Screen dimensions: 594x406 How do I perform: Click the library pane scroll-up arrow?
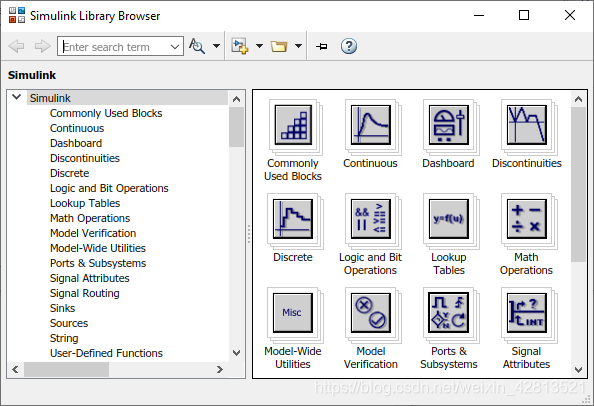pyautogui.click(x=578, y=99)
